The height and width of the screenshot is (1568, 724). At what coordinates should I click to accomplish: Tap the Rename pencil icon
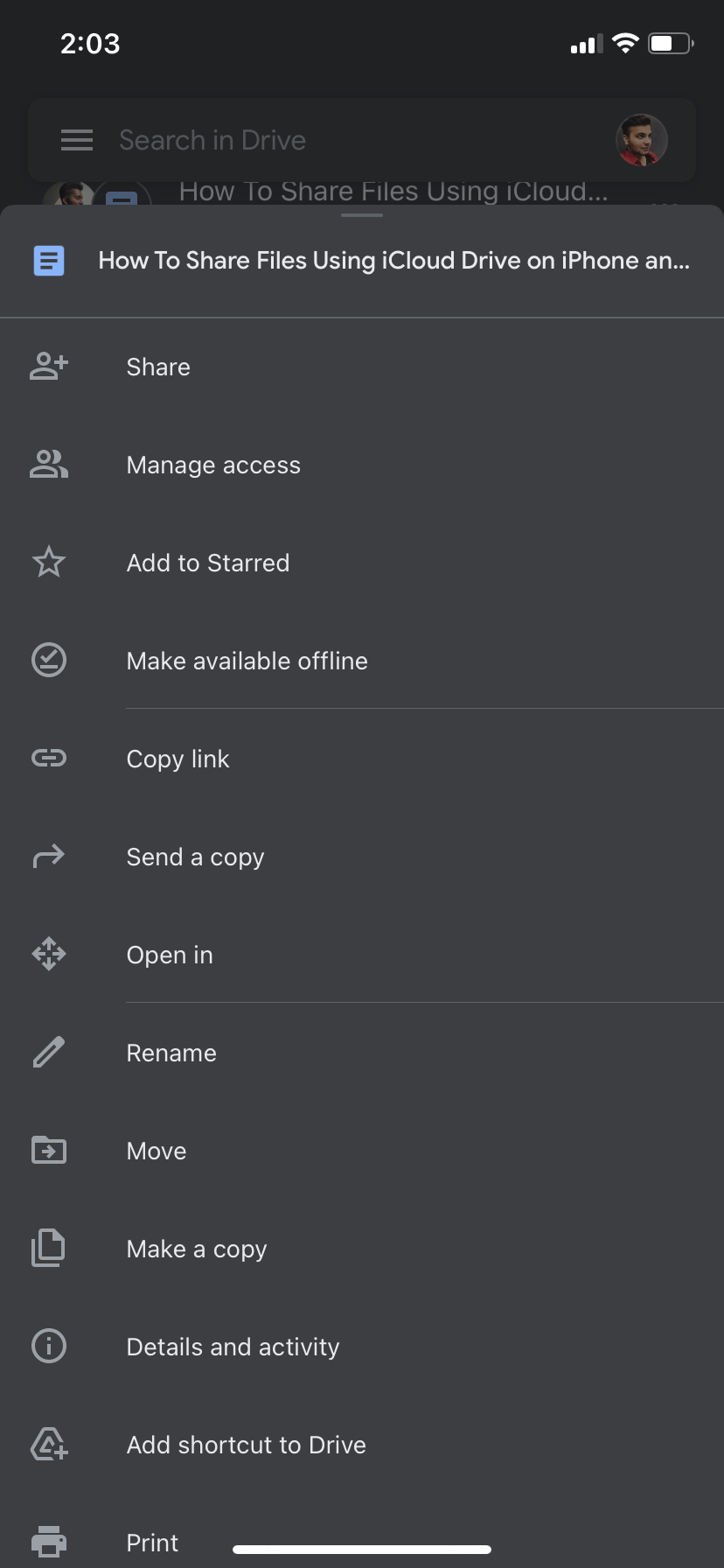(49, 1052)
